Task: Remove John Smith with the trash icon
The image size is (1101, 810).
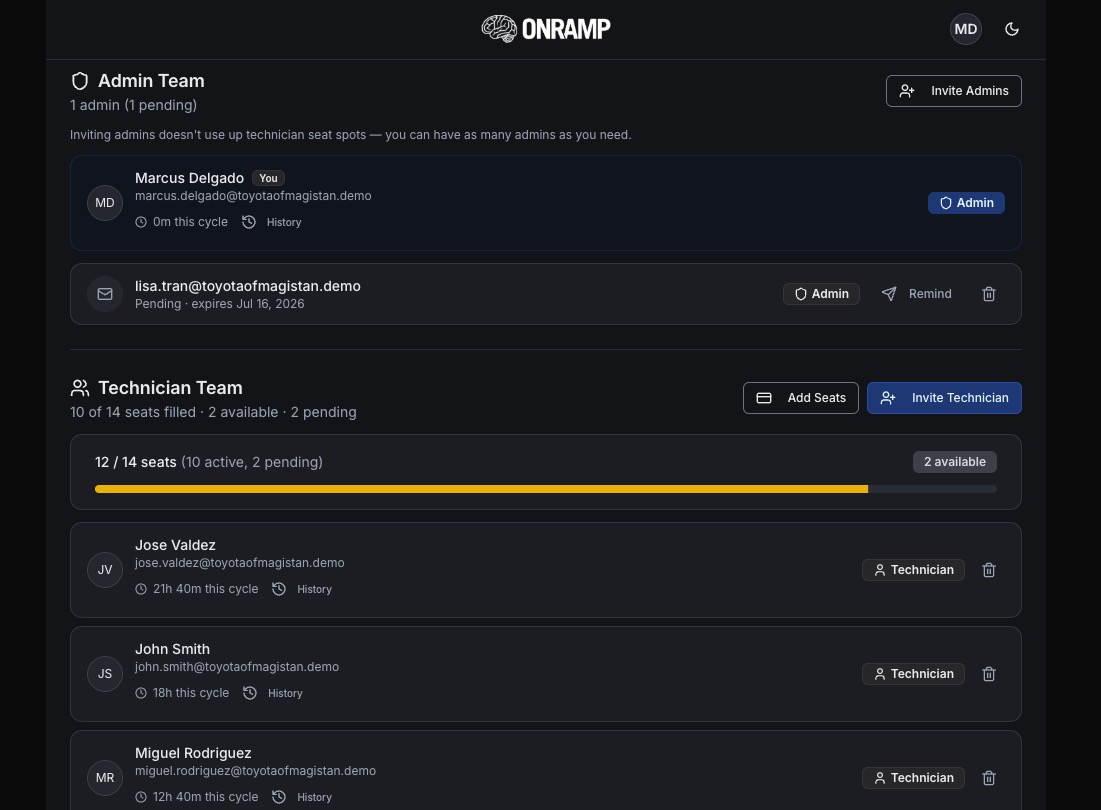Action: tap(989, 674)
